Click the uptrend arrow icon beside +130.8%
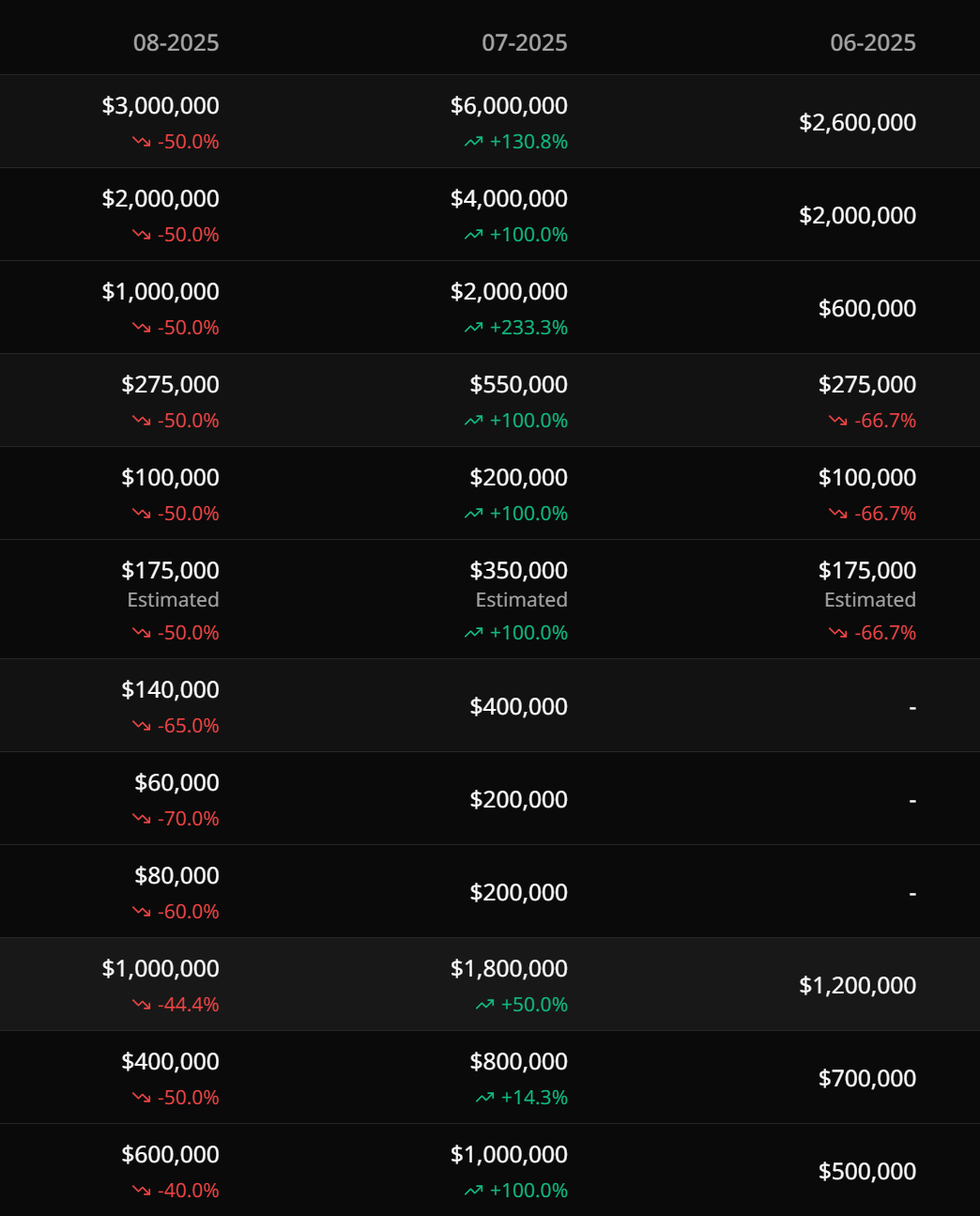The height and width of the screenshot is (1216, 980). 473,142
